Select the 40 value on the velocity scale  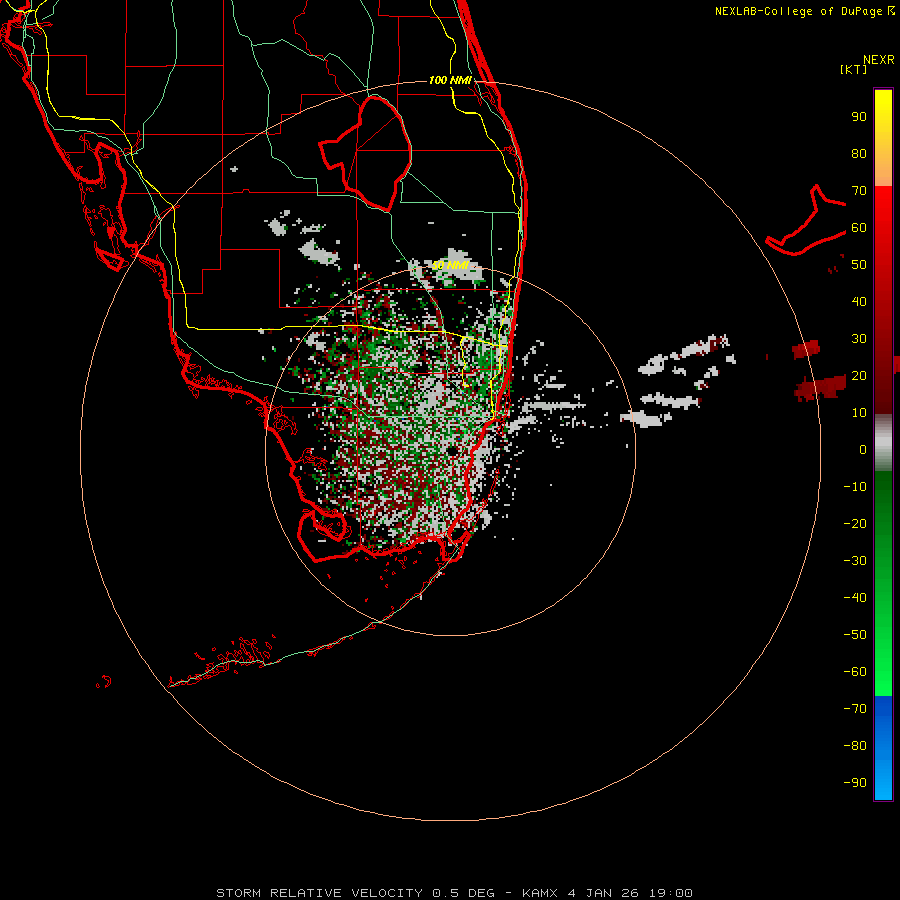point(859,301)
